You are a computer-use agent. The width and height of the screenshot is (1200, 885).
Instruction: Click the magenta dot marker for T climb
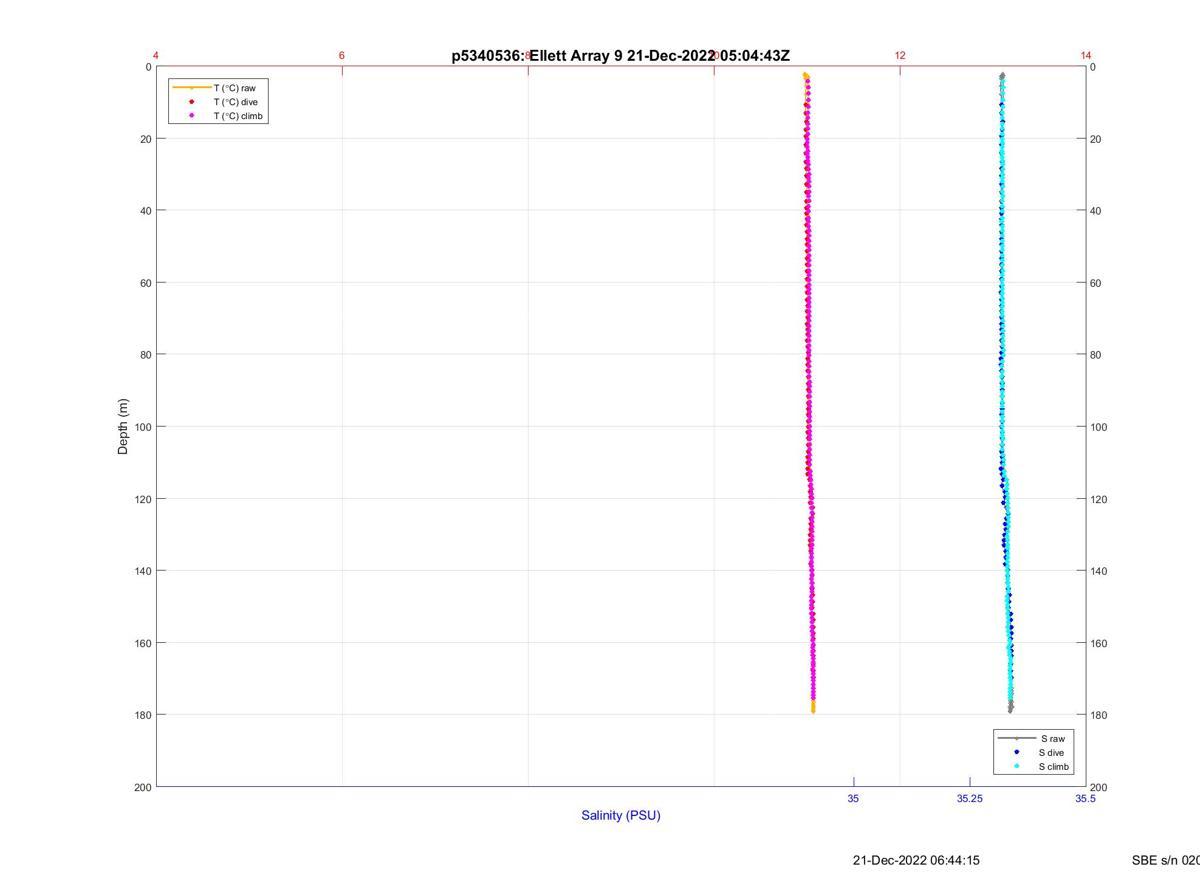pyautogui.click(x=191, y=116)
